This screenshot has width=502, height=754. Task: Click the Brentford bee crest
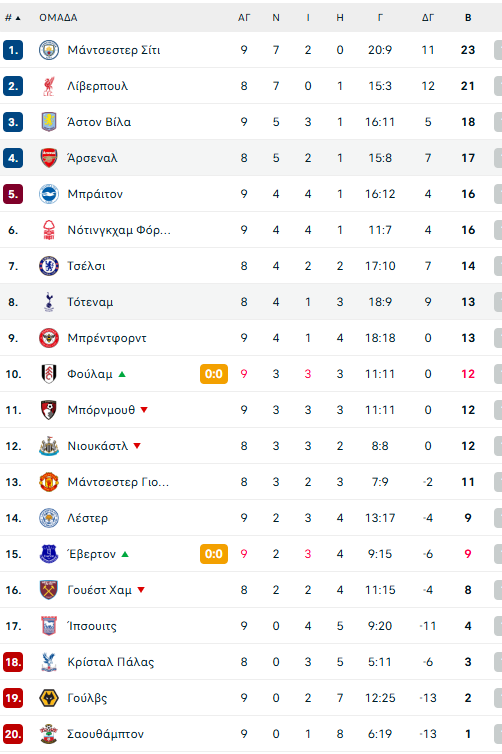point(49,338)
